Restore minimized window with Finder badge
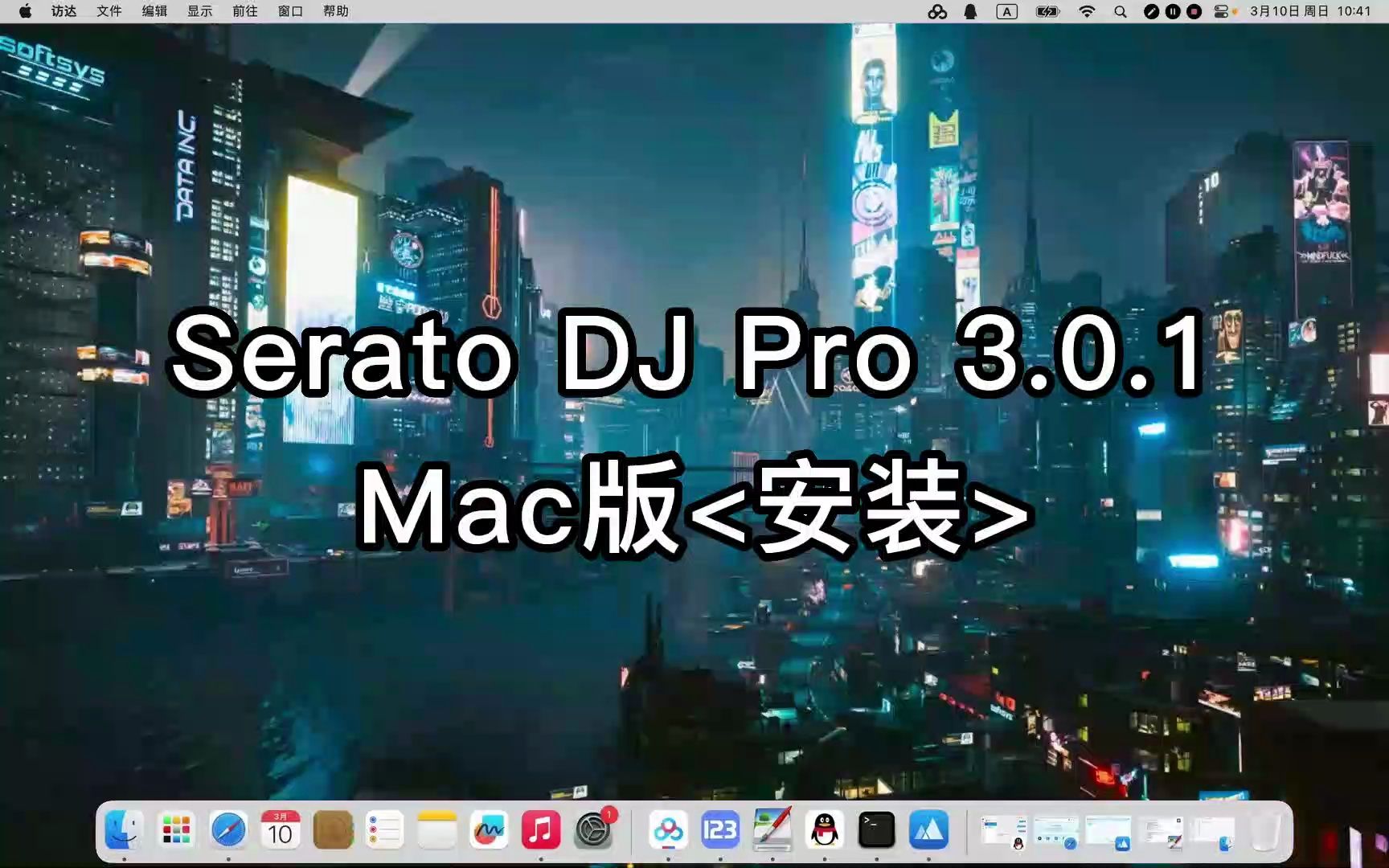 (x=1212, y=832)
